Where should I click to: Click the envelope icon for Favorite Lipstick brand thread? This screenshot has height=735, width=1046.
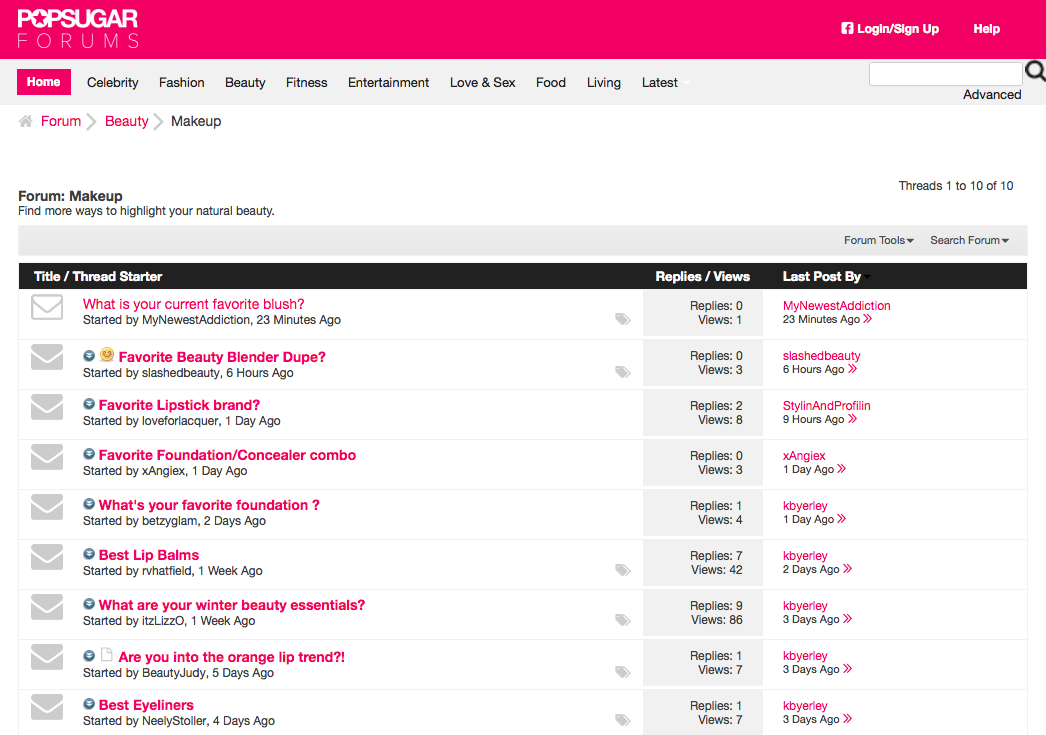[x=47, y=407]
